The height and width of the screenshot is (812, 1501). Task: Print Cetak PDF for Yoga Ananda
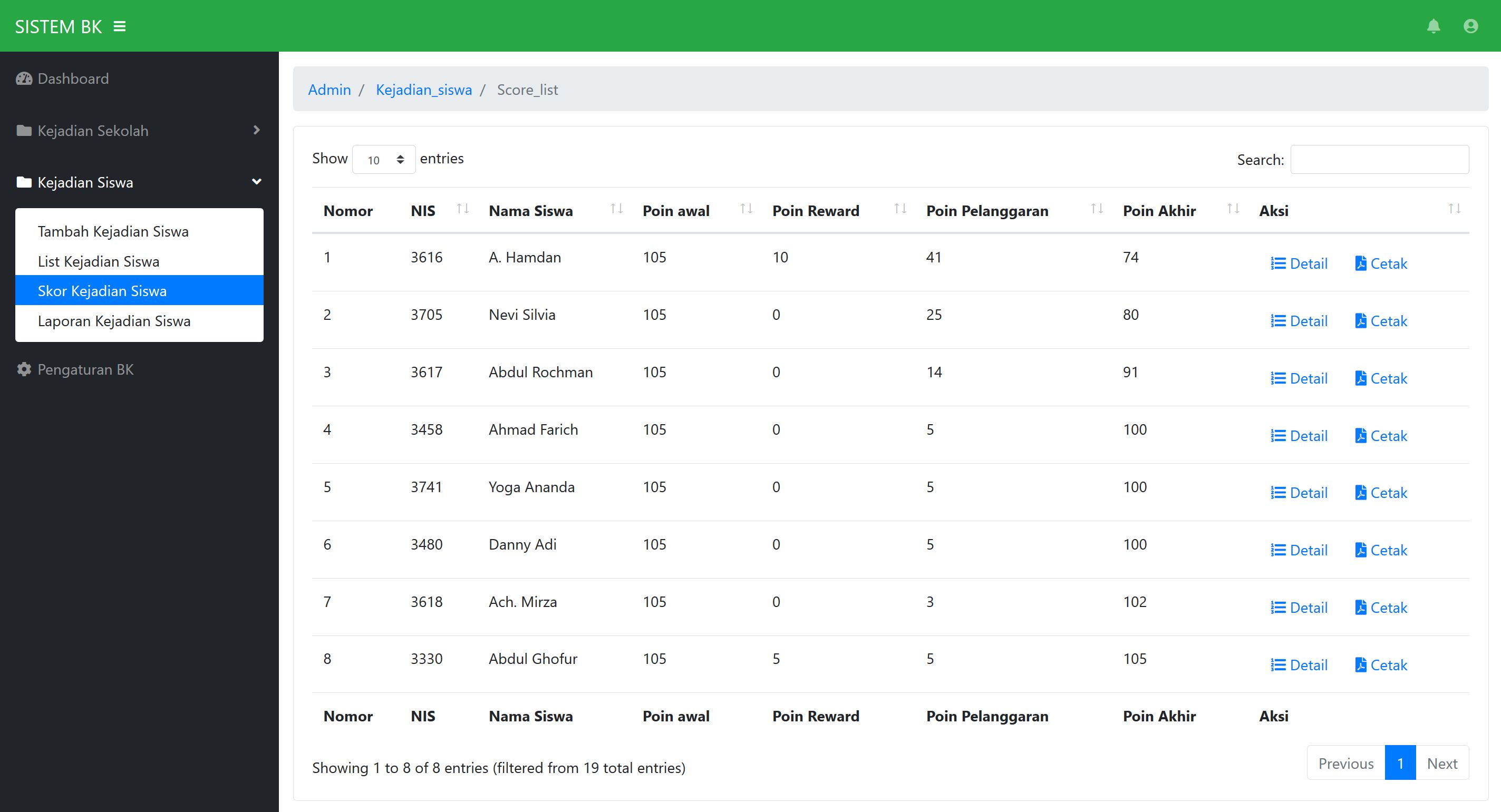tap(1381, 493)
